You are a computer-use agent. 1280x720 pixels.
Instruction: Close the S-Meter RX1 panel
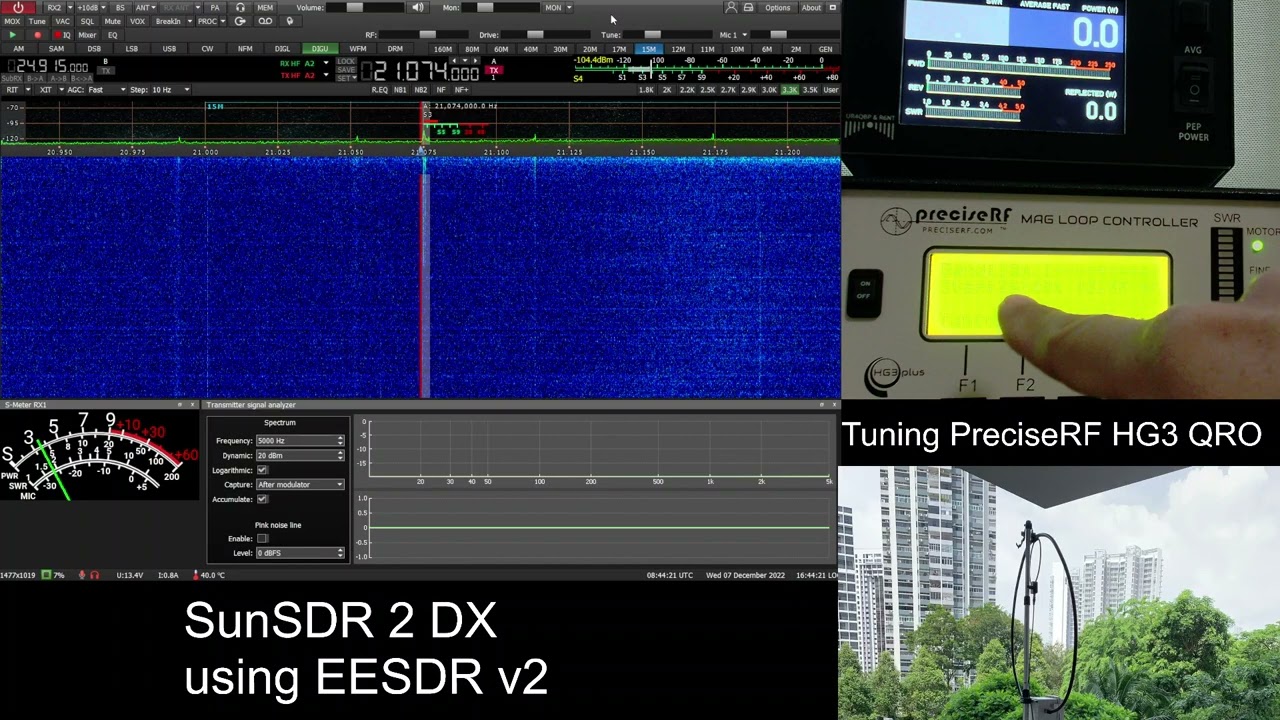click(194, 405)
